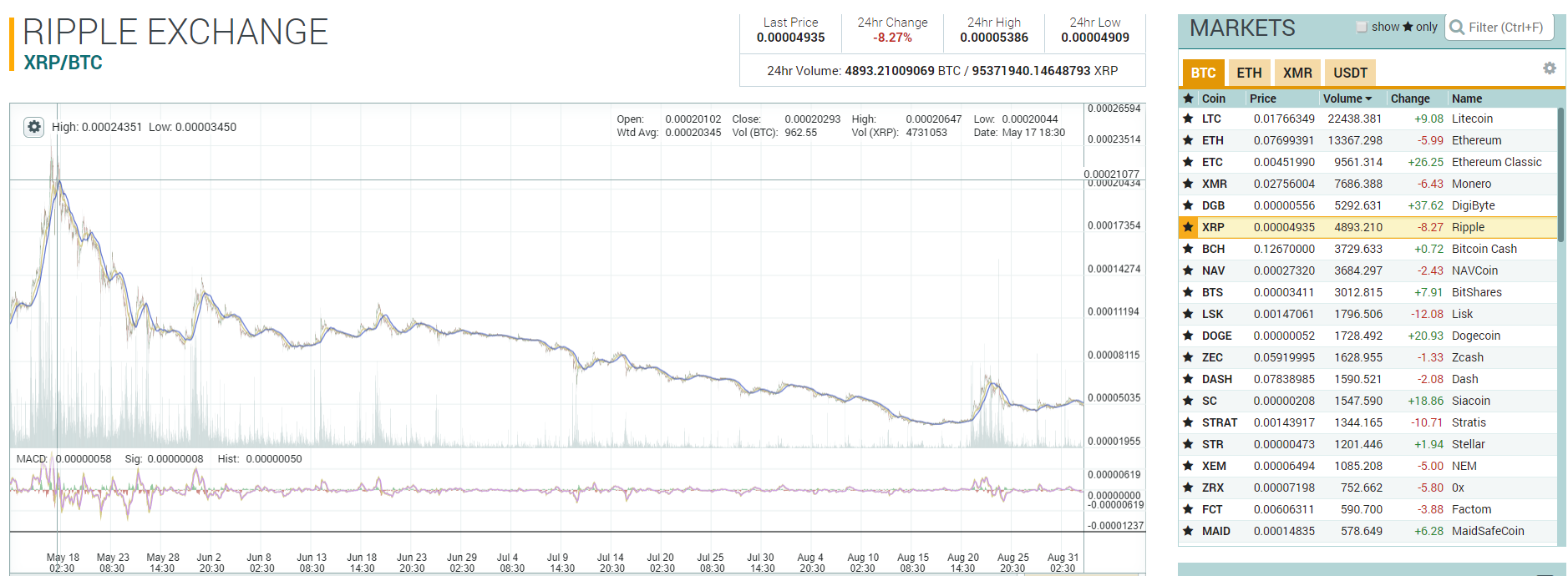This screenshot has height=576, width=1568.
Task: Click the 24hr Low value 0.00004909
Action: pos(1095,38)
